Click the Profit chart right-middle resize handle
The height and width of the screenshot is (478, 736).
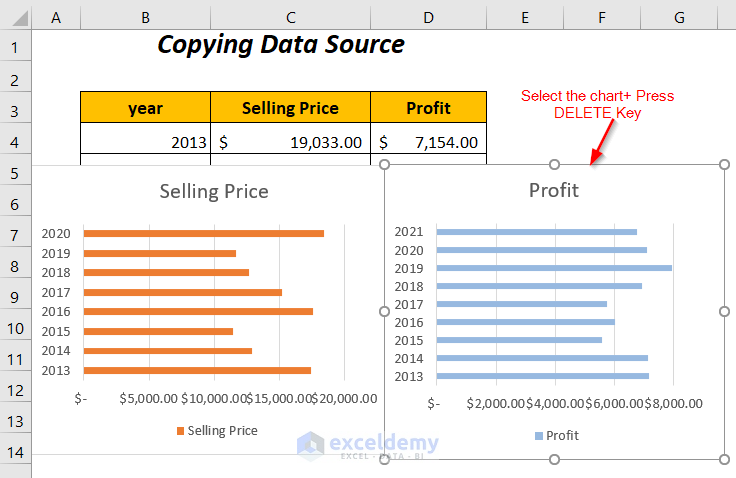[725, 312]
